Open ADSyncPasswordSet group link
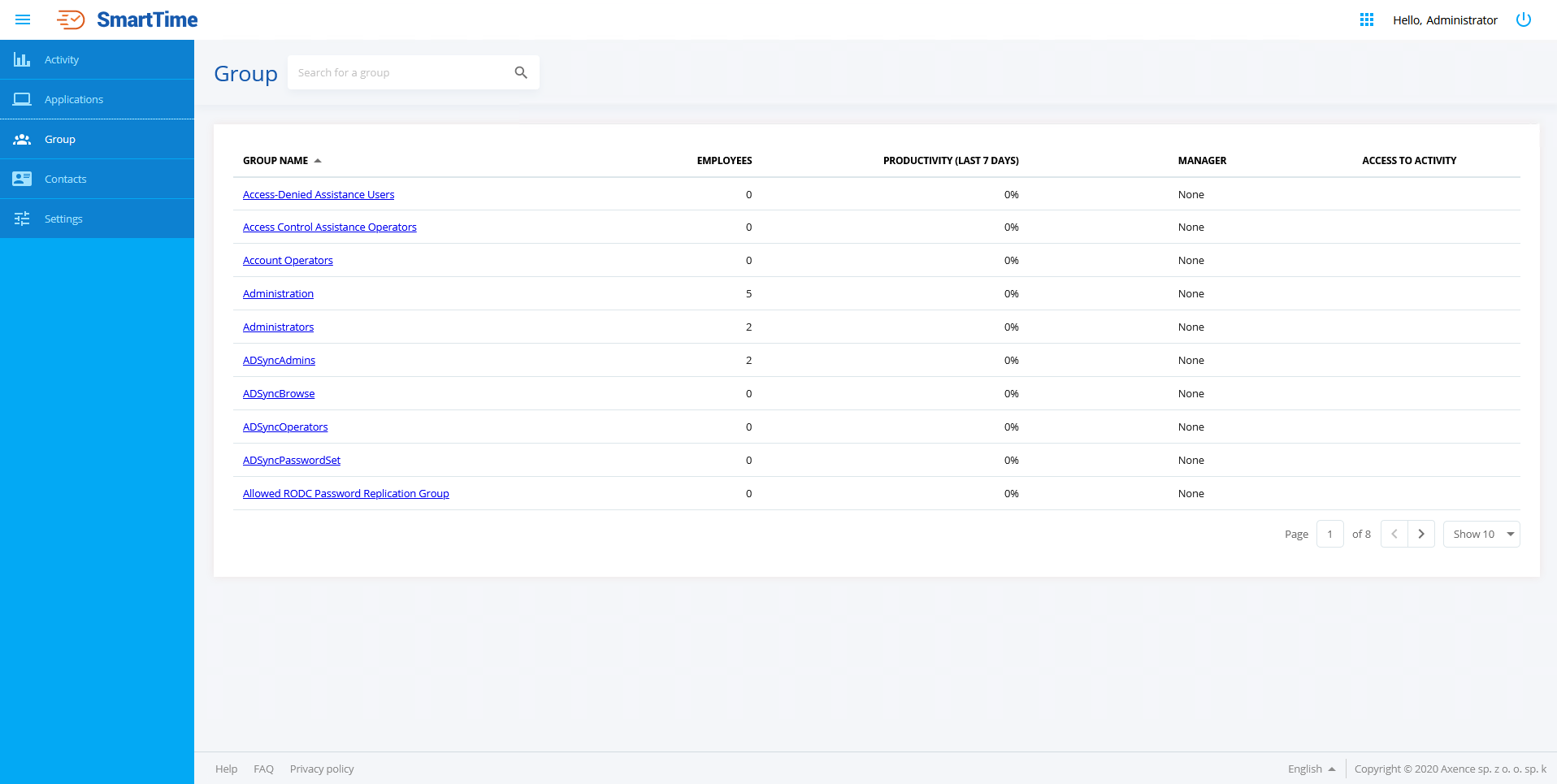 tap(291, 460)
